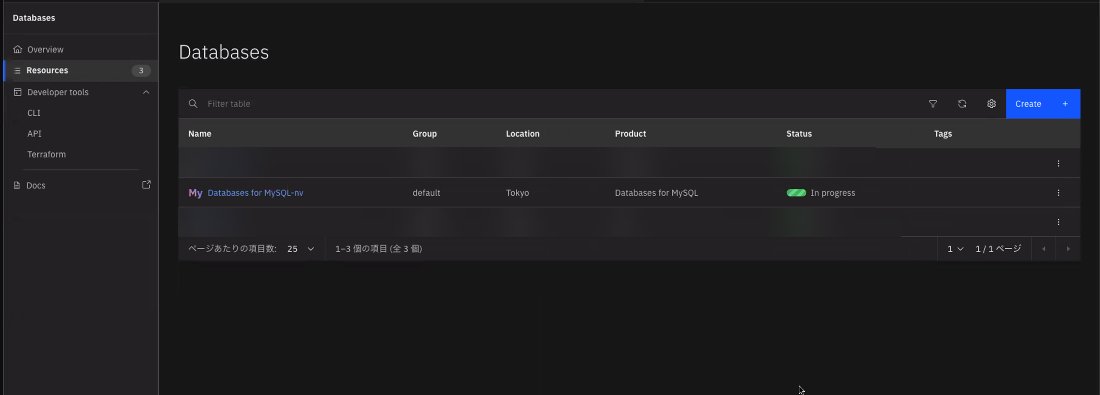Image resolution: width=1100 pixels, height=395 pixels.
Task: Open overflow menu for first blurred row
Action: click(x=1059, y=163)
